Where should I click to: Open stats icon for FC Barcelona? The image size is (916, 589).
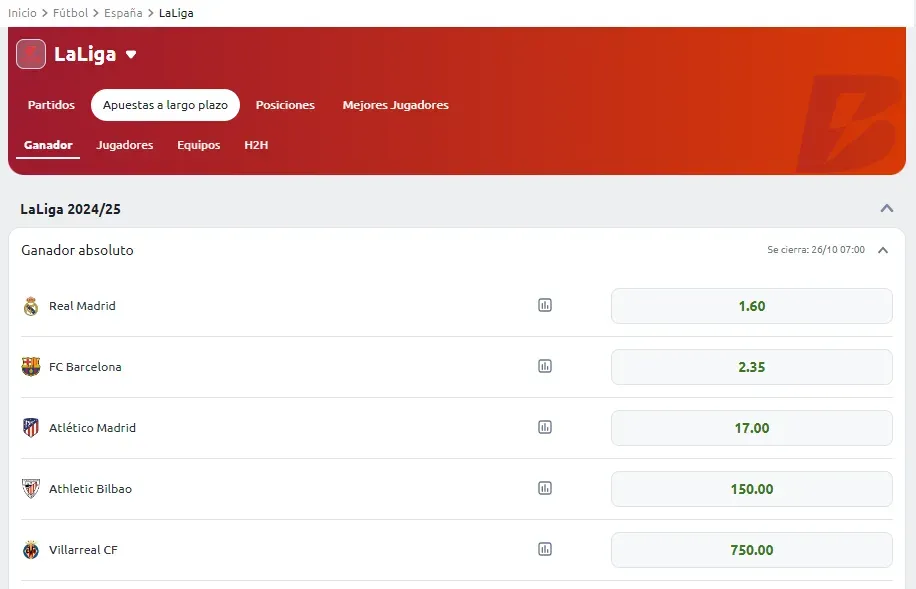(544, 366)
